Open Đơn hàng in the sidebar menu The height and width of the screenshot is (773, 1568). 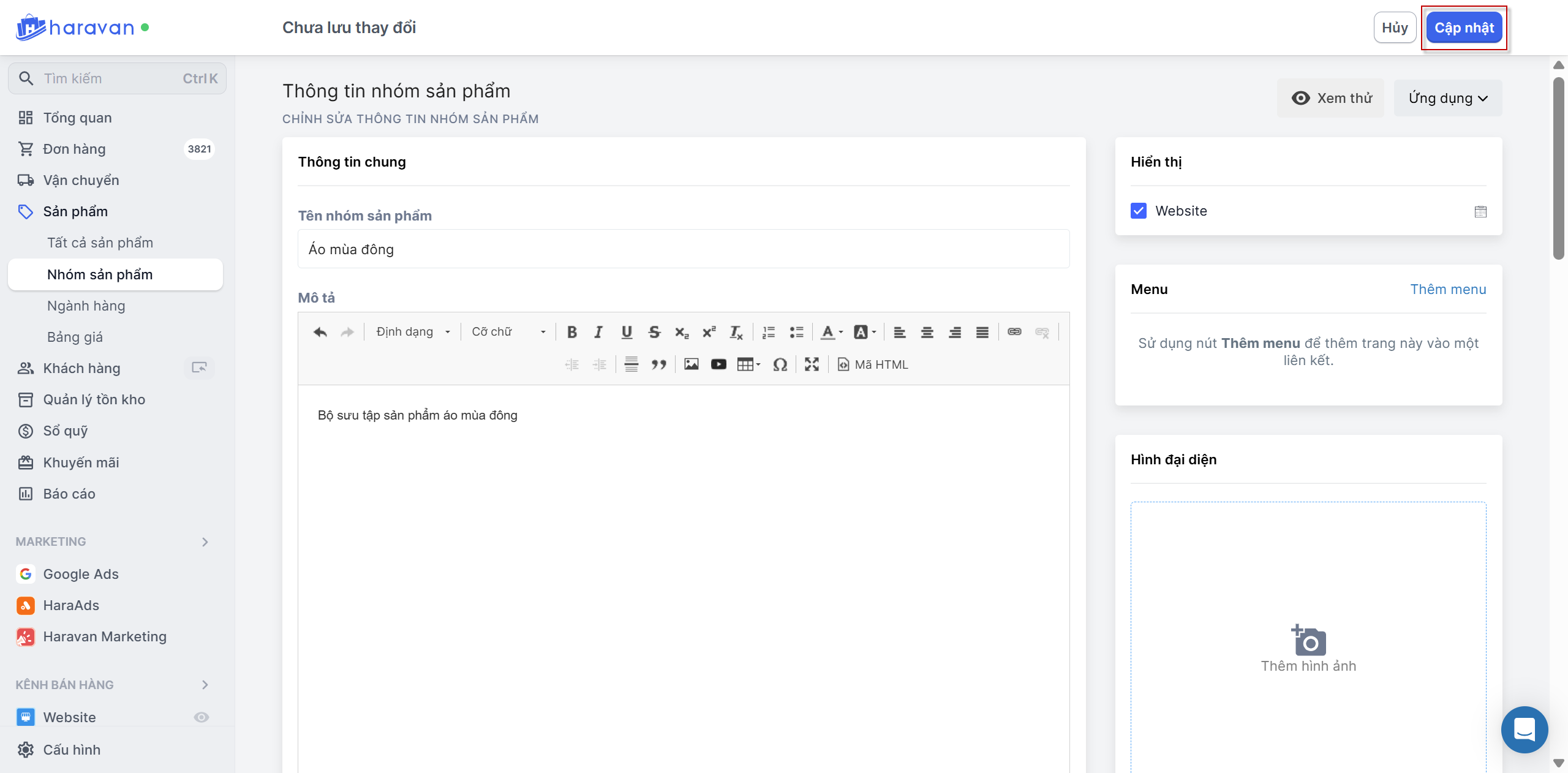pos(74,149)
